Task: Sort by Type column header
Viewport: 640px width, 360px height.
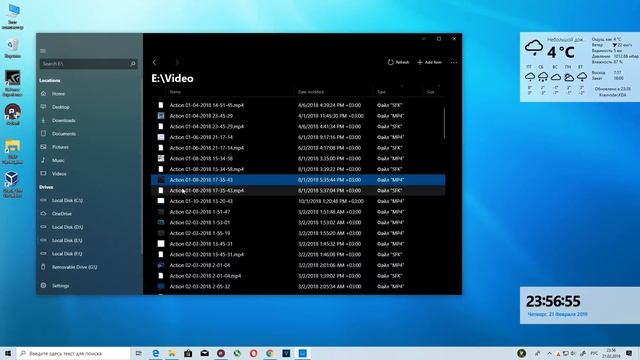Action: [x=381, y=92]
